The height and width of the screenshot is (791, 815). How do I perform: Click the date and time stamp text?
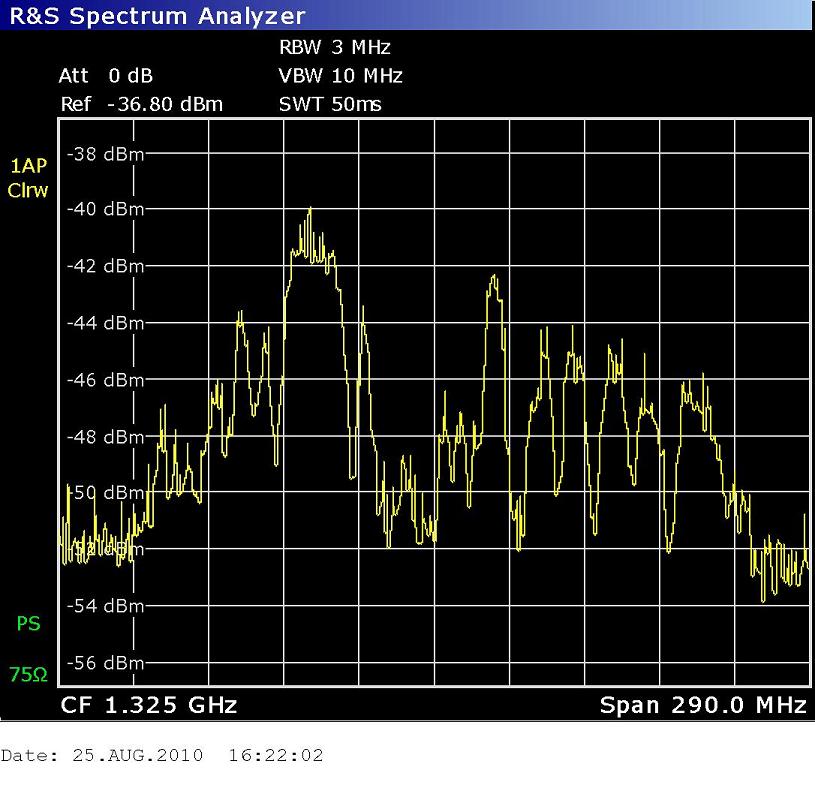(x=162, y=756)
